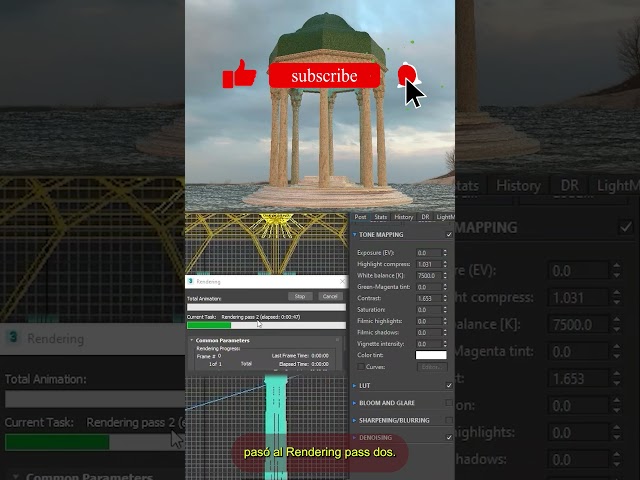Click the sharp White balance [K] spinner arrows
The height and width of the screenshot is (480, 640).
[445, 276]
